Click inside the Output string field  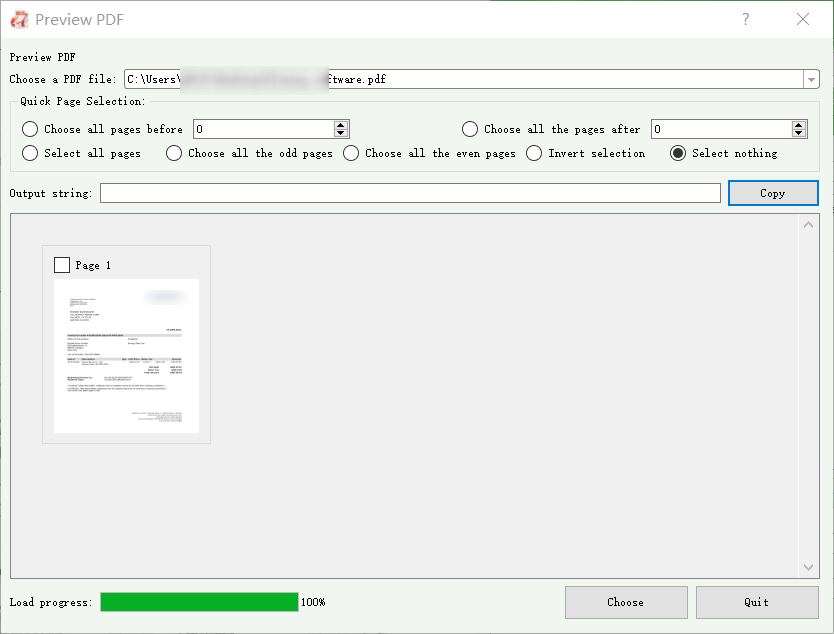(x=410, y=193)
